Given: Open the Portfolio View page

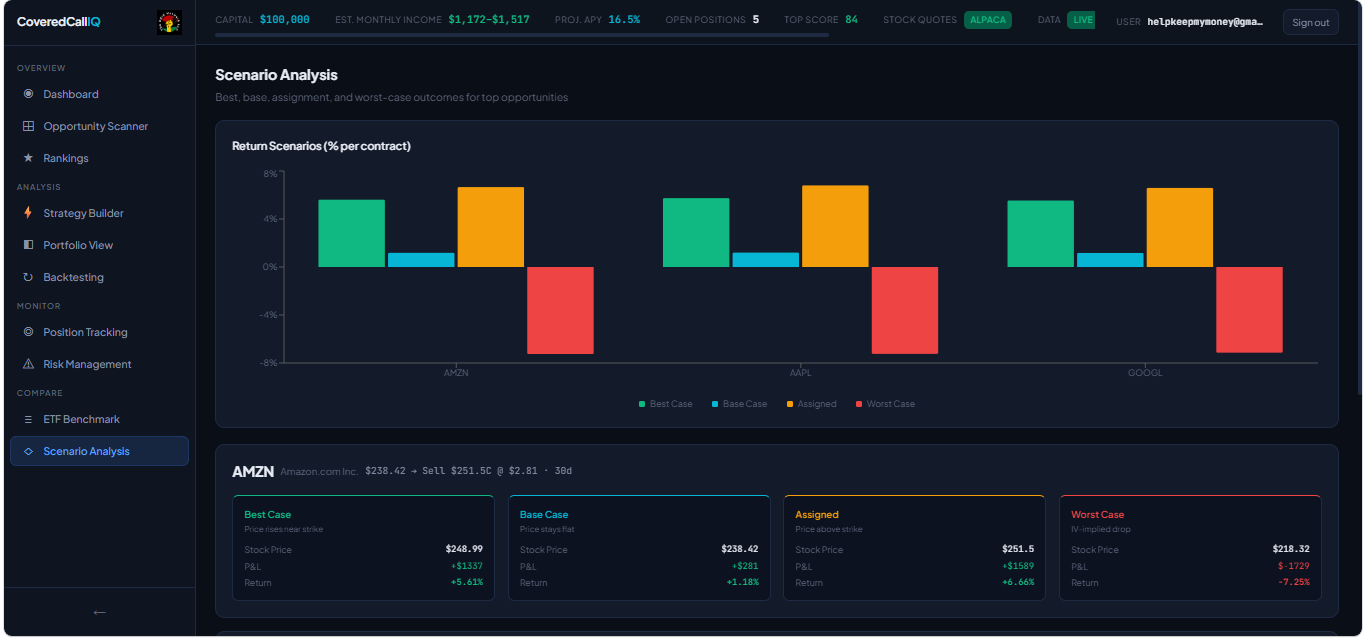Looking at the screenshot, I should pos(78,245).
